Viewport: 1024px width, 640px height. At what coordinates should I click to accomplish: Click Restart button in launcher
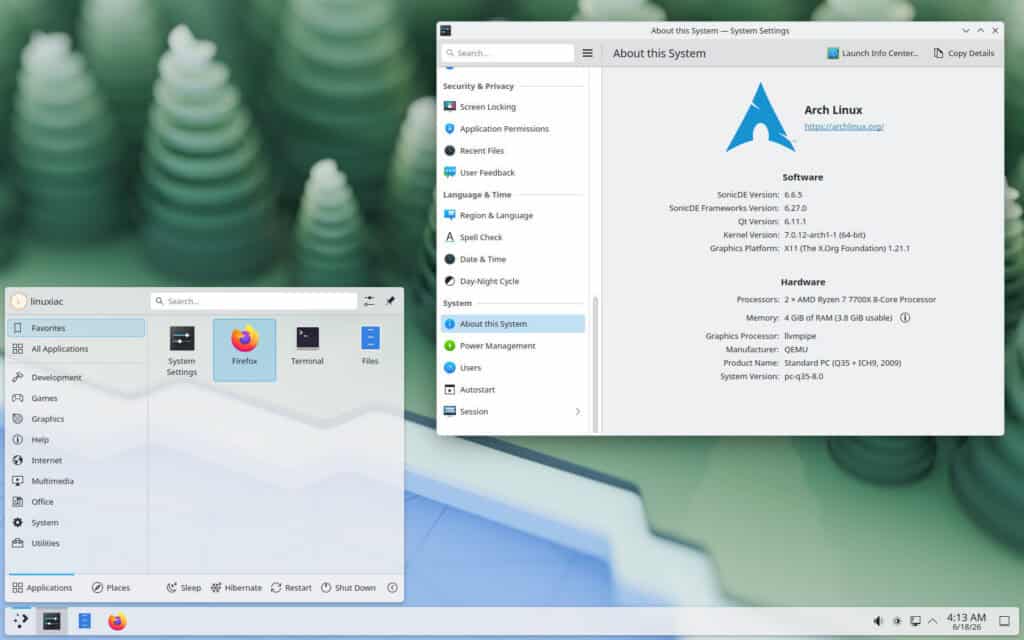[291, 588]
